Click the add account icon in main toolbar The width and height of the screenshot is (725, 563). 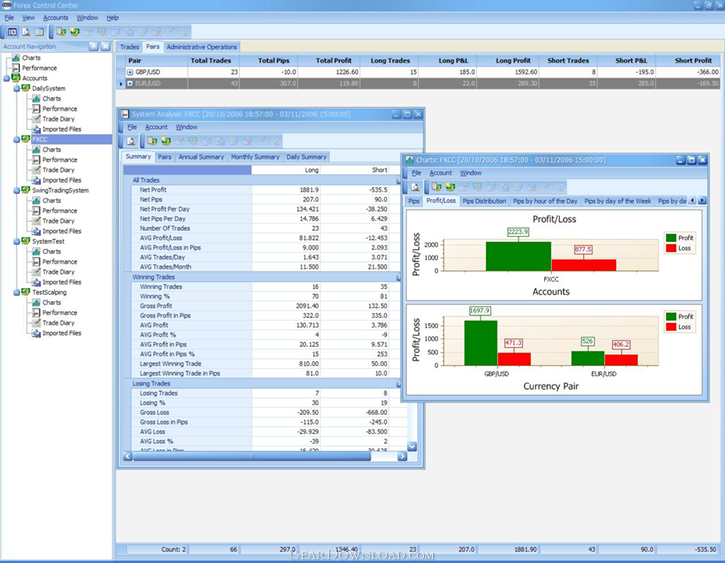click(61, 32)
